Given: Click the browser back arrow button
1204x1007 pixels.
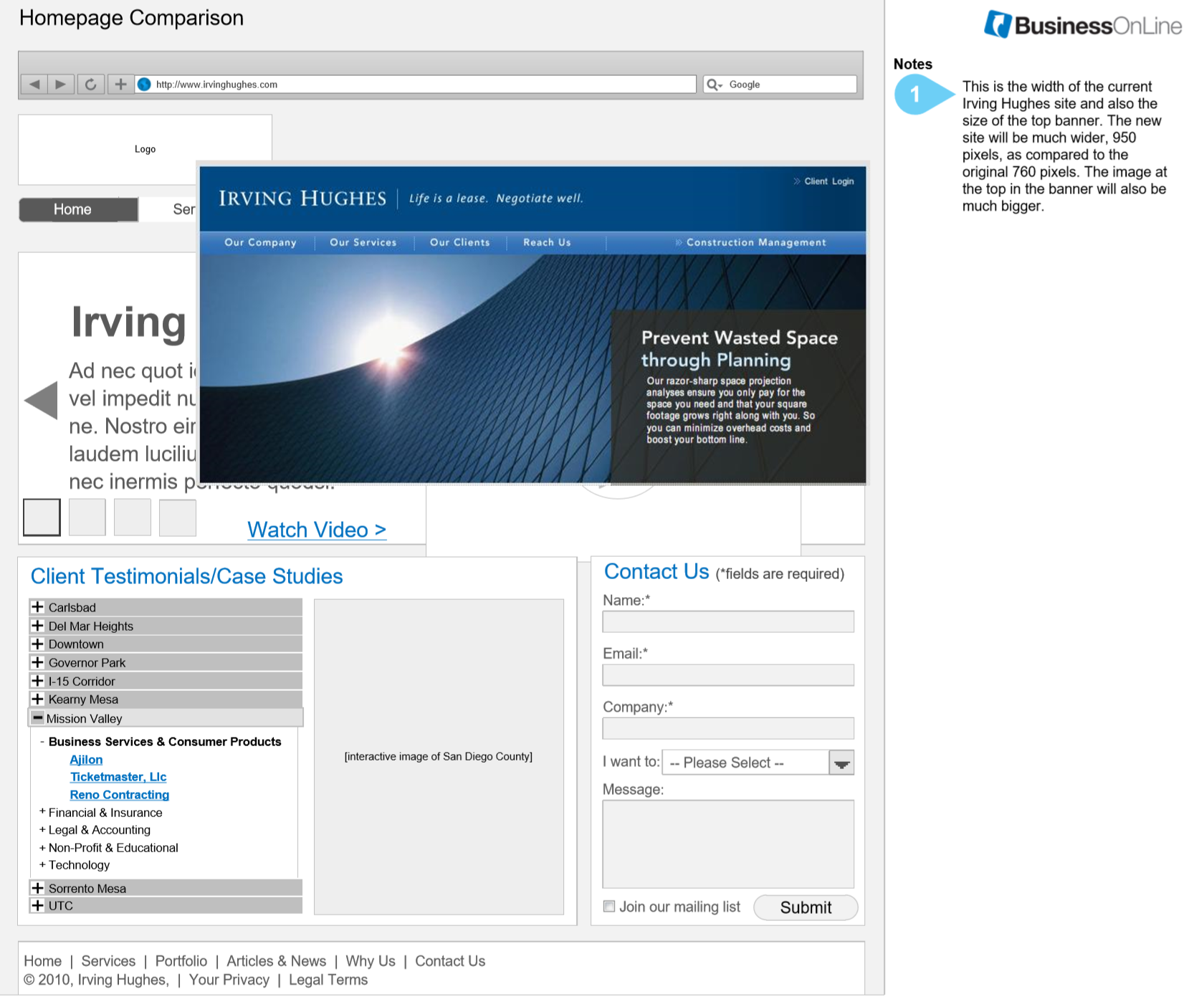Looking at the screenshot, I should (x=34, y=85).
